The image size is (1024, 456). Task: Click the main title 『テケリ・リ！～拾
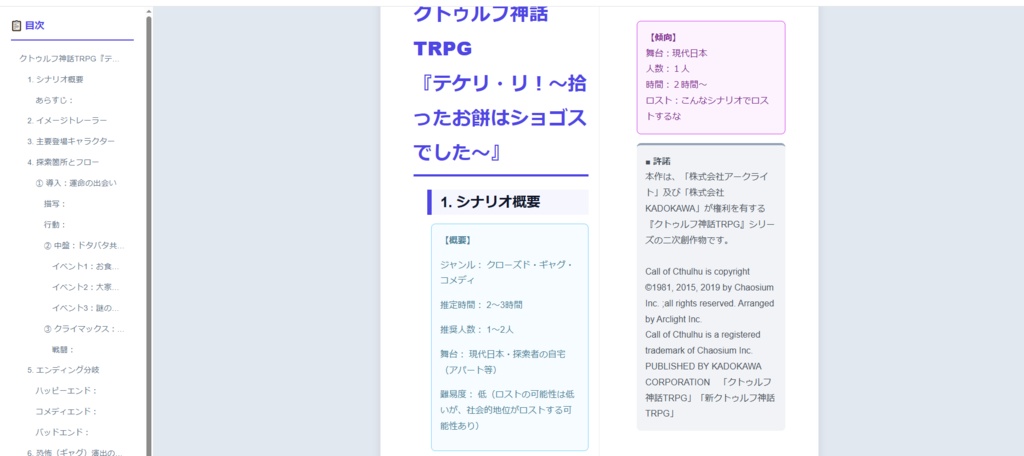pos(500,84)
